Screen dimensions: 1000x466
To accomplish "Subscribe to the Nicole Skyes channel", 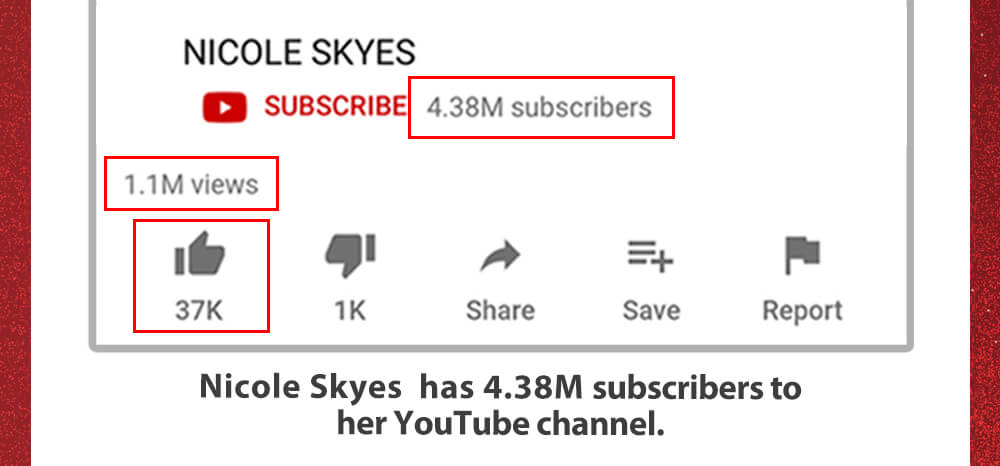I will (x=335, y=106).
